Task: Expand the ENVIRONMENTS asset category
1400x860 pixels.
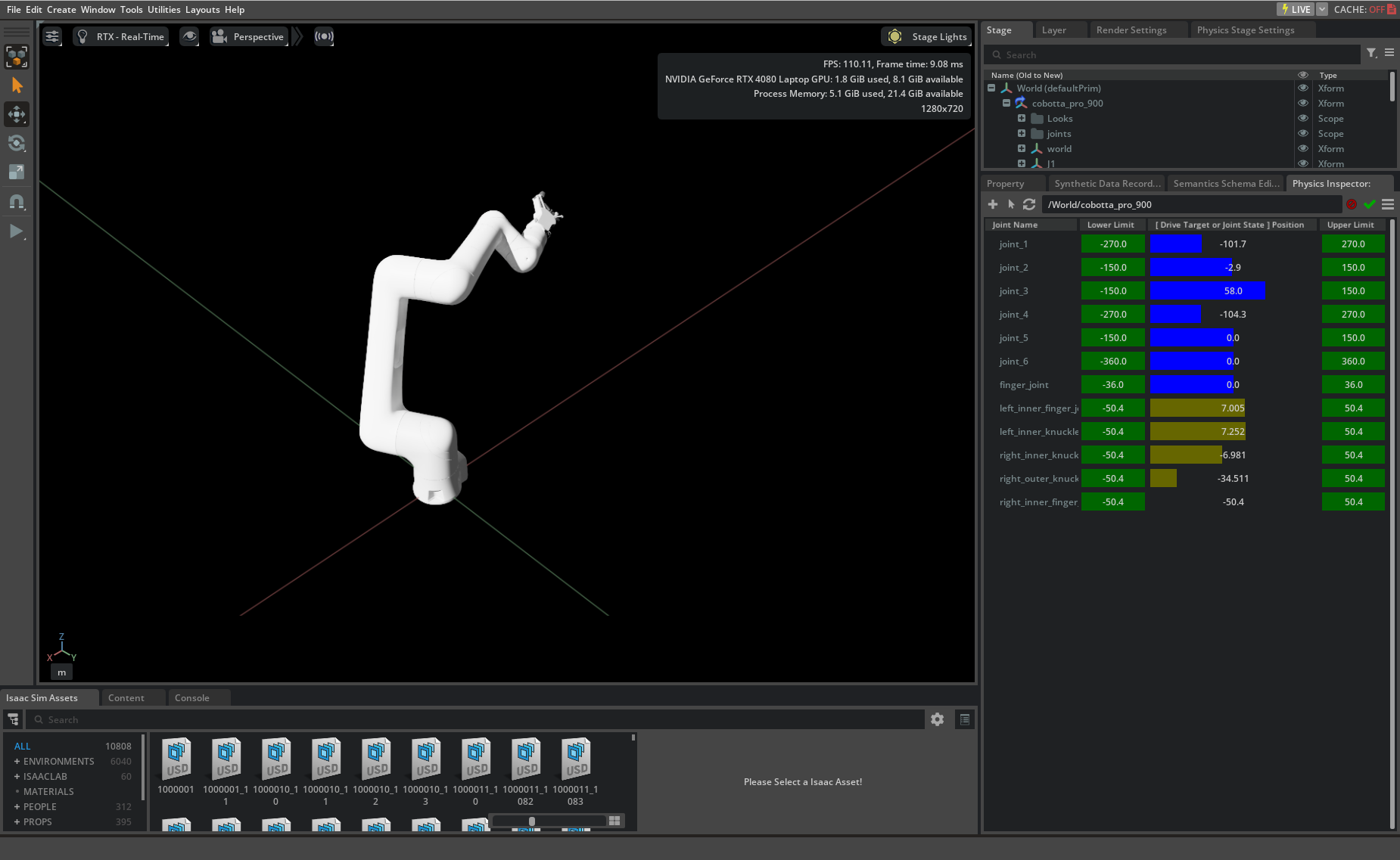Action: pos(17,761)
